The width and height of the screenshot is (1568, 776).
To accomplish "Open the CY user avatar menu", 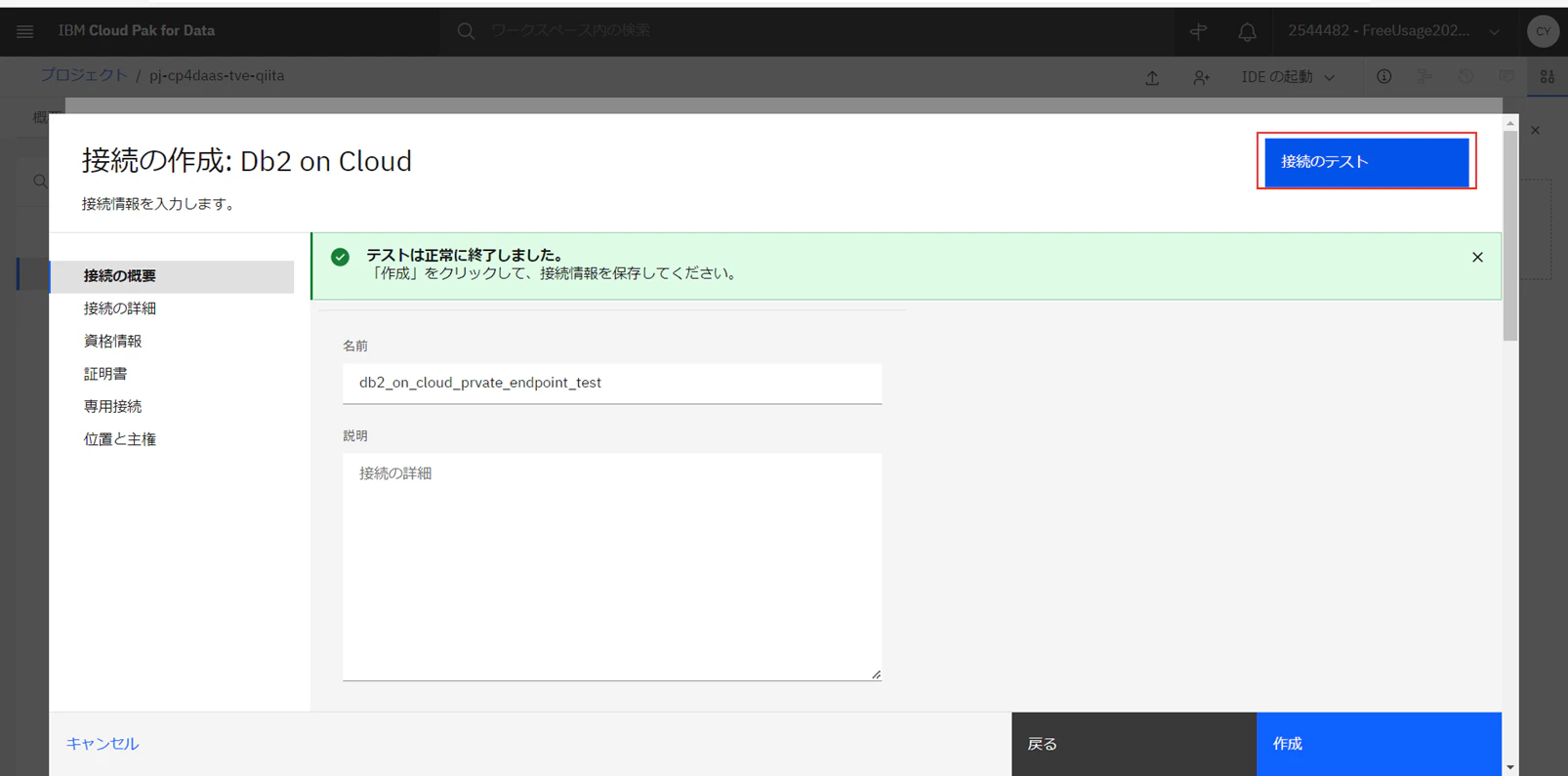I will coord(1543,31).
